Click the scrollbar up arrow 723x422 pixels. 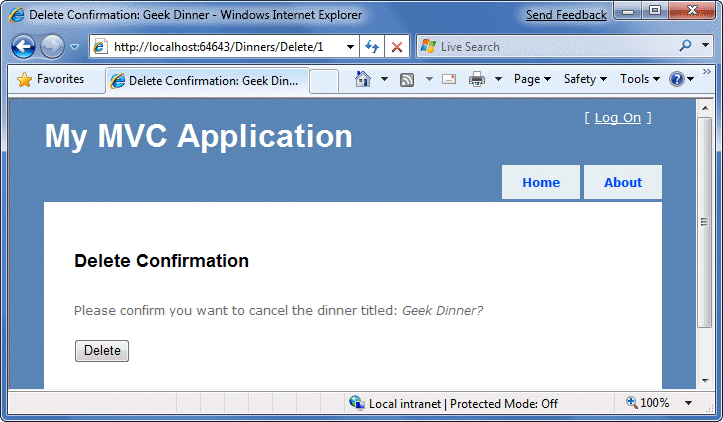(x=705, y=108)
